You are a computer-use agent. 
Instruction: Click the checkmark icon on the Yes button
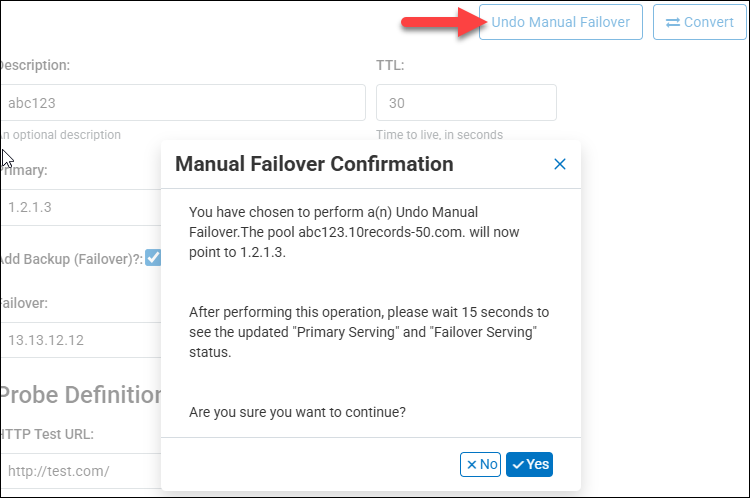point(518,464)
